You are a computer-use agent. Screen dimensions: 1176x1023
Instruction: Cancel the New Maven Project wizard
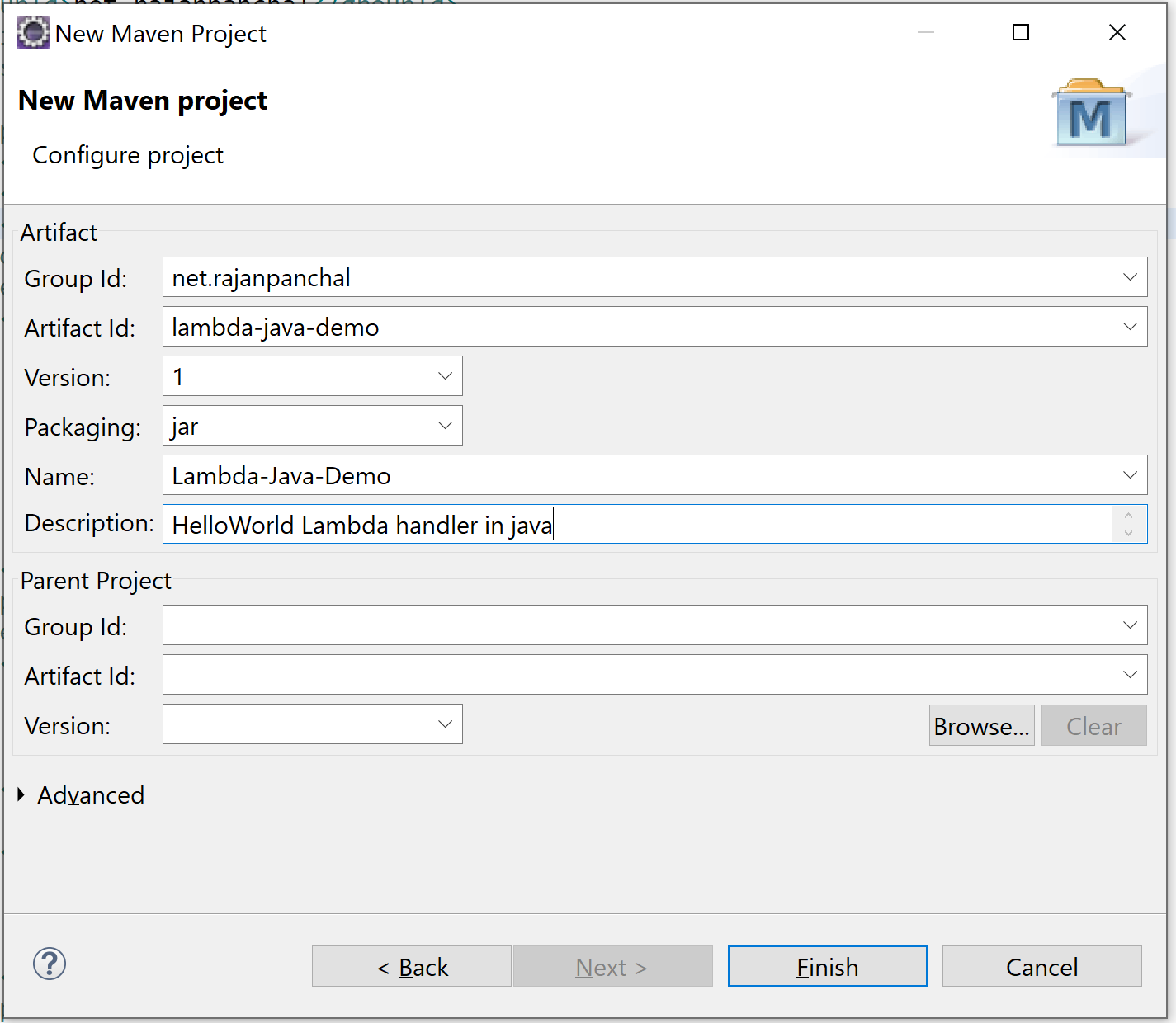click(x=1041, y=967)
